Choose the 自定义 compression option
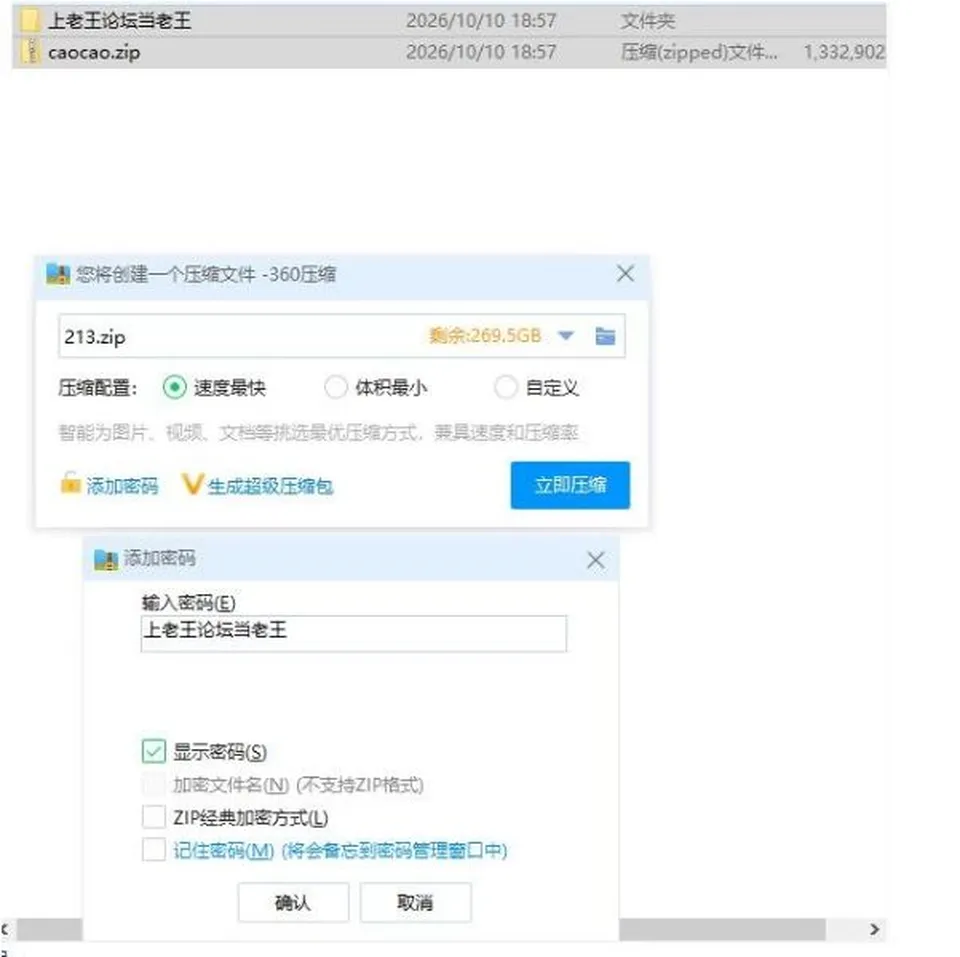This screenshot has height=957, width=960. coord(506,387)
